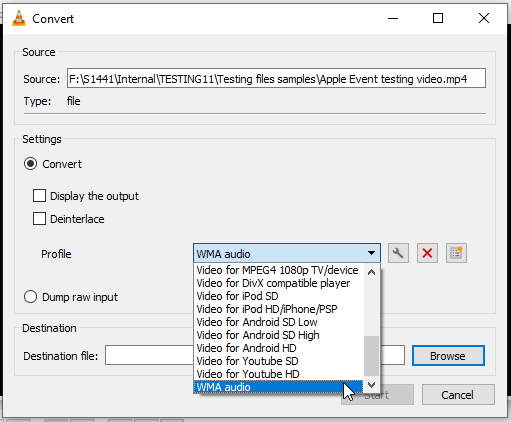Choose Video for MPEG4 1080p TV/device
Image resolution: width=511 pixels, height=422 pixels.
click(x=278, y=270)
